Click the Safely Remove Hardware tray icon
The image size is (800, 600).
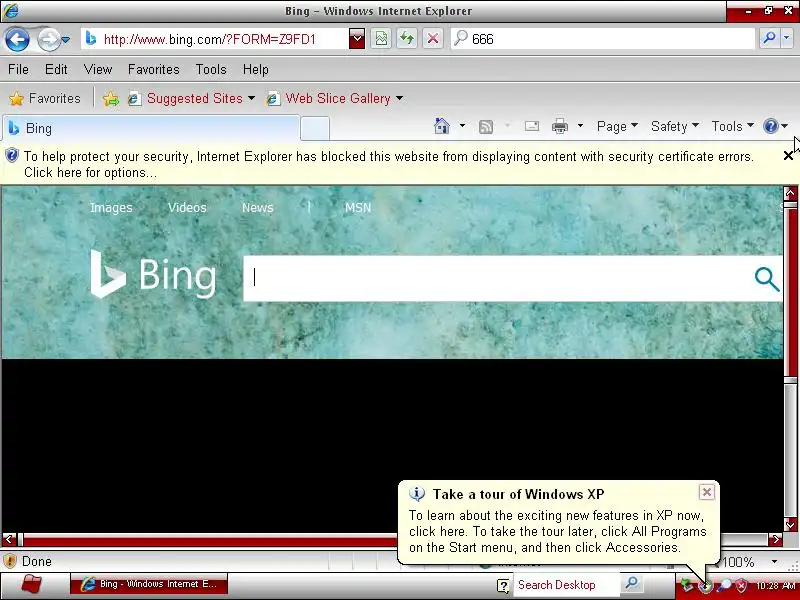coord(687,586)
